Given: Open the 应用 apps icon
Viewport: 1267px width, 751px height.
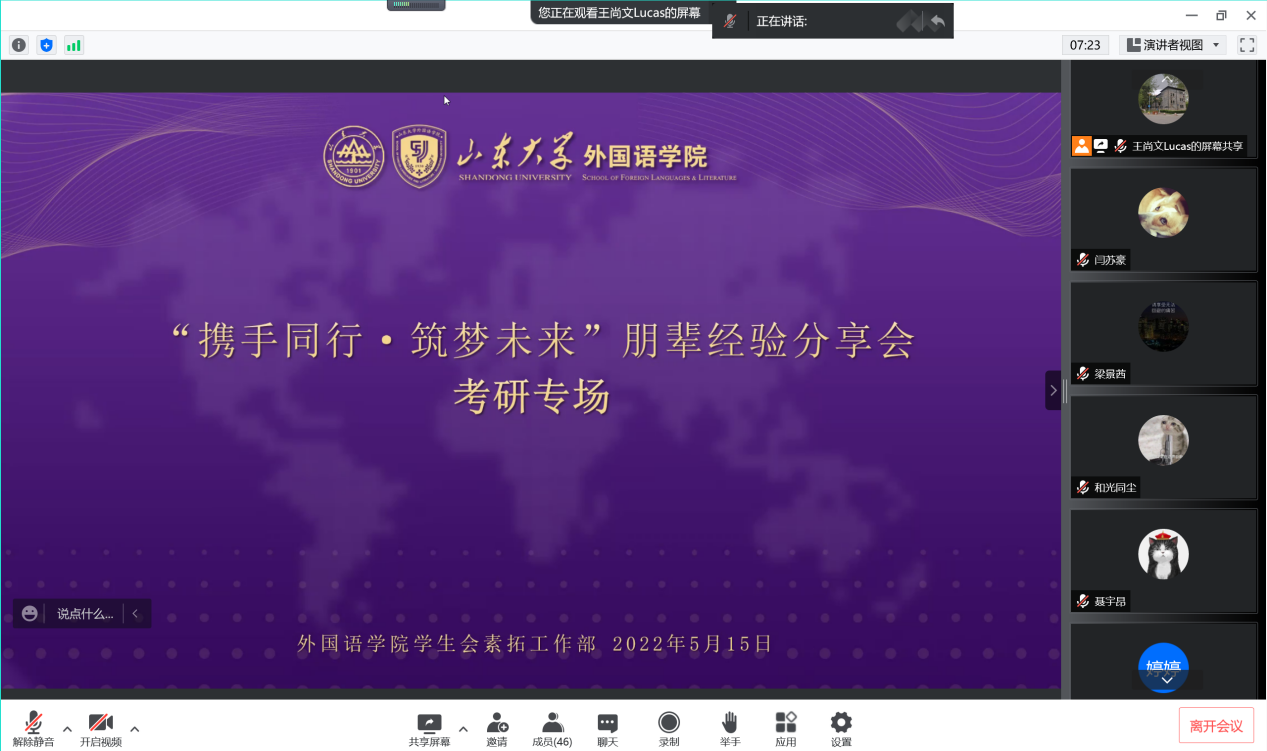Looking at the screenshot, I should coord(786,724).
